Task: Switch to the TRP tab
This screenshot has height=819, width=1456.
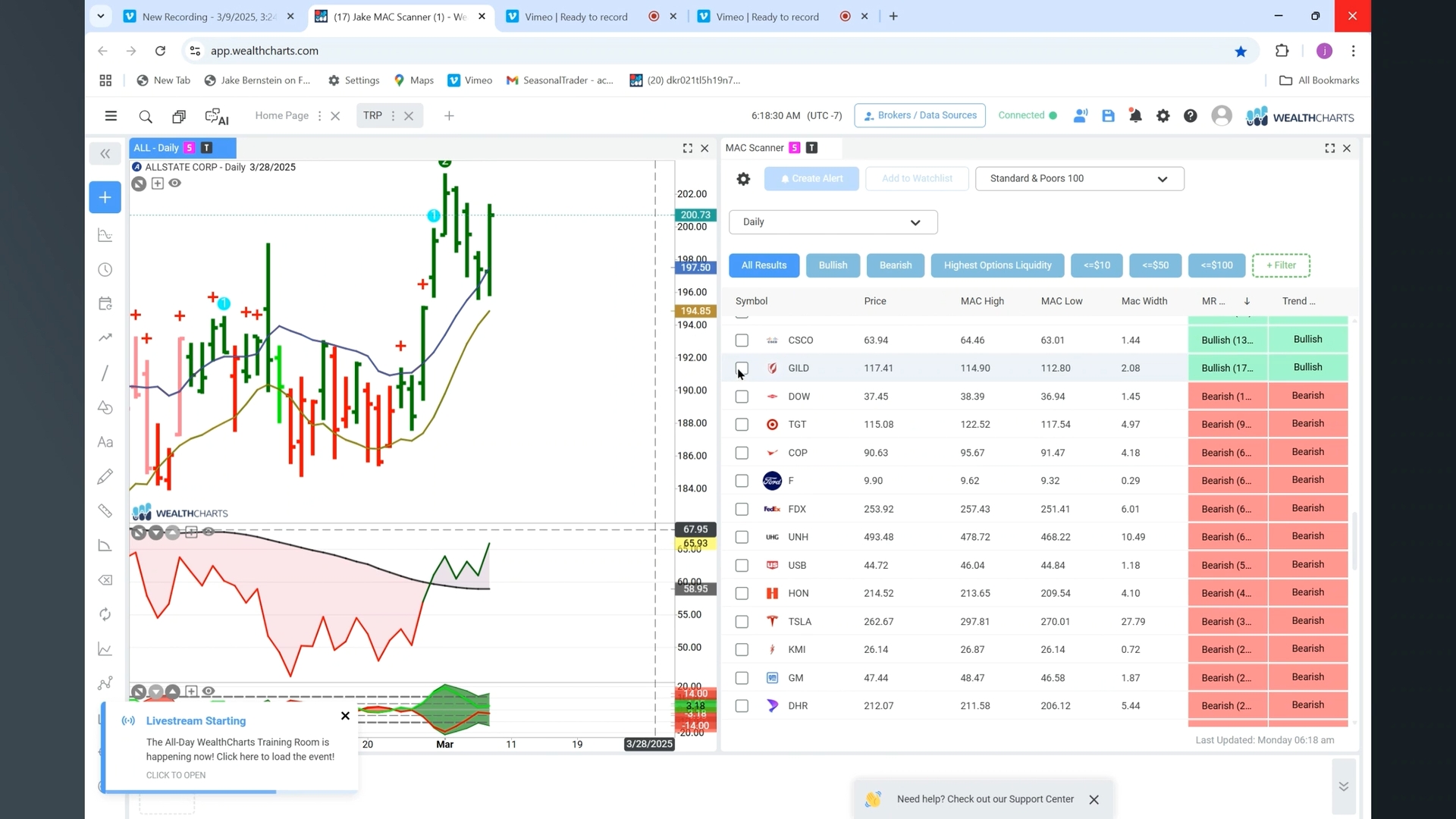Action: click(372, 116)
